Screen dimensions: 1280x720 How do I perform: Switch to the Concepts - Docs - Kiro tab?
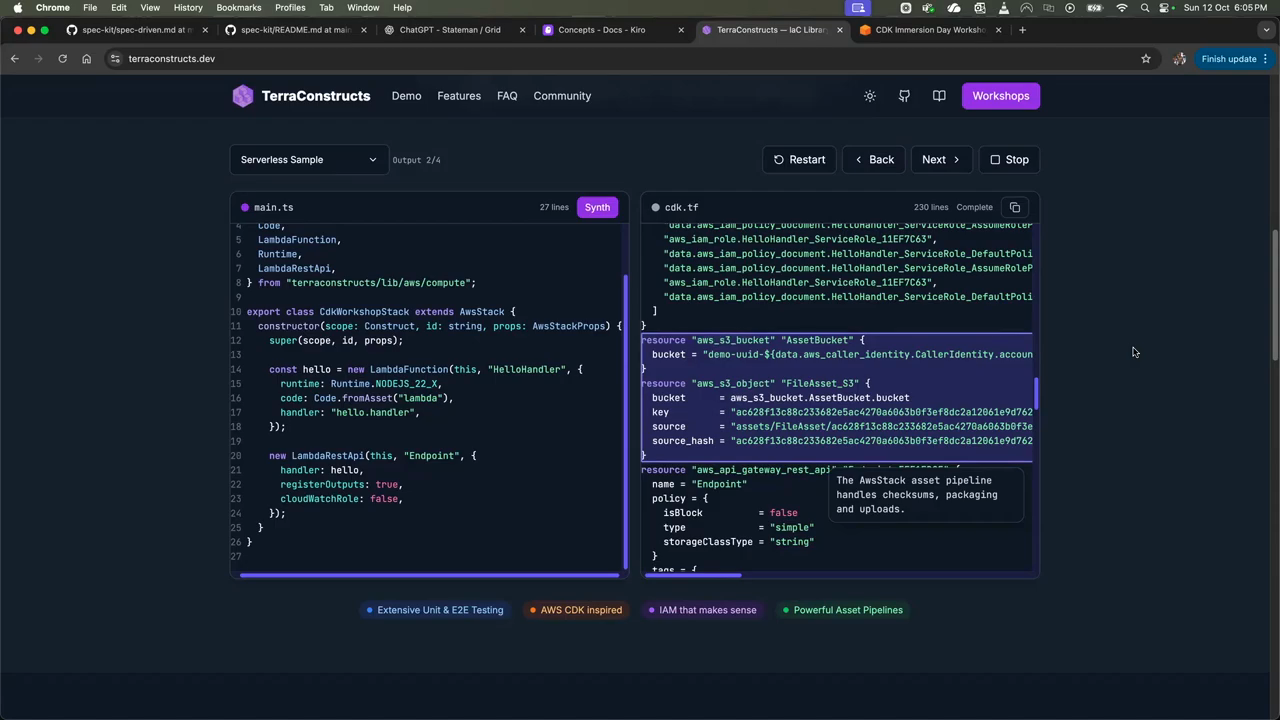601,30
